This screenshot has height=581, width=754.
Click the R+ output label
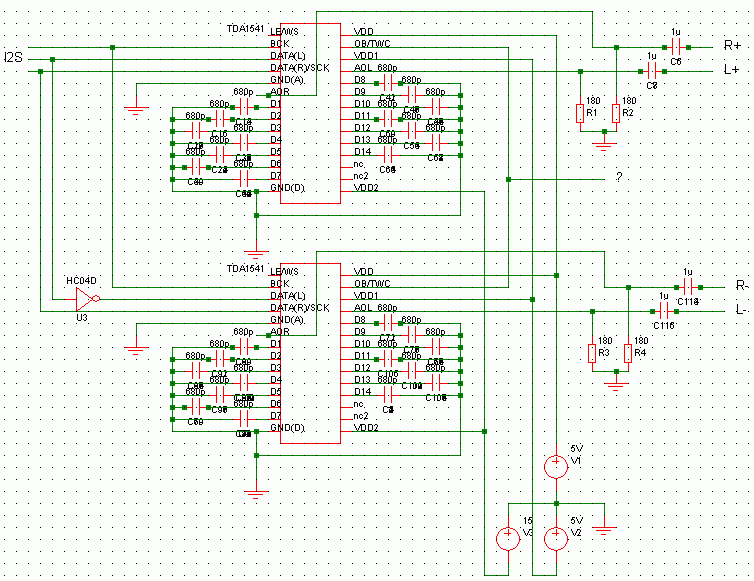[x=732, y=45]
